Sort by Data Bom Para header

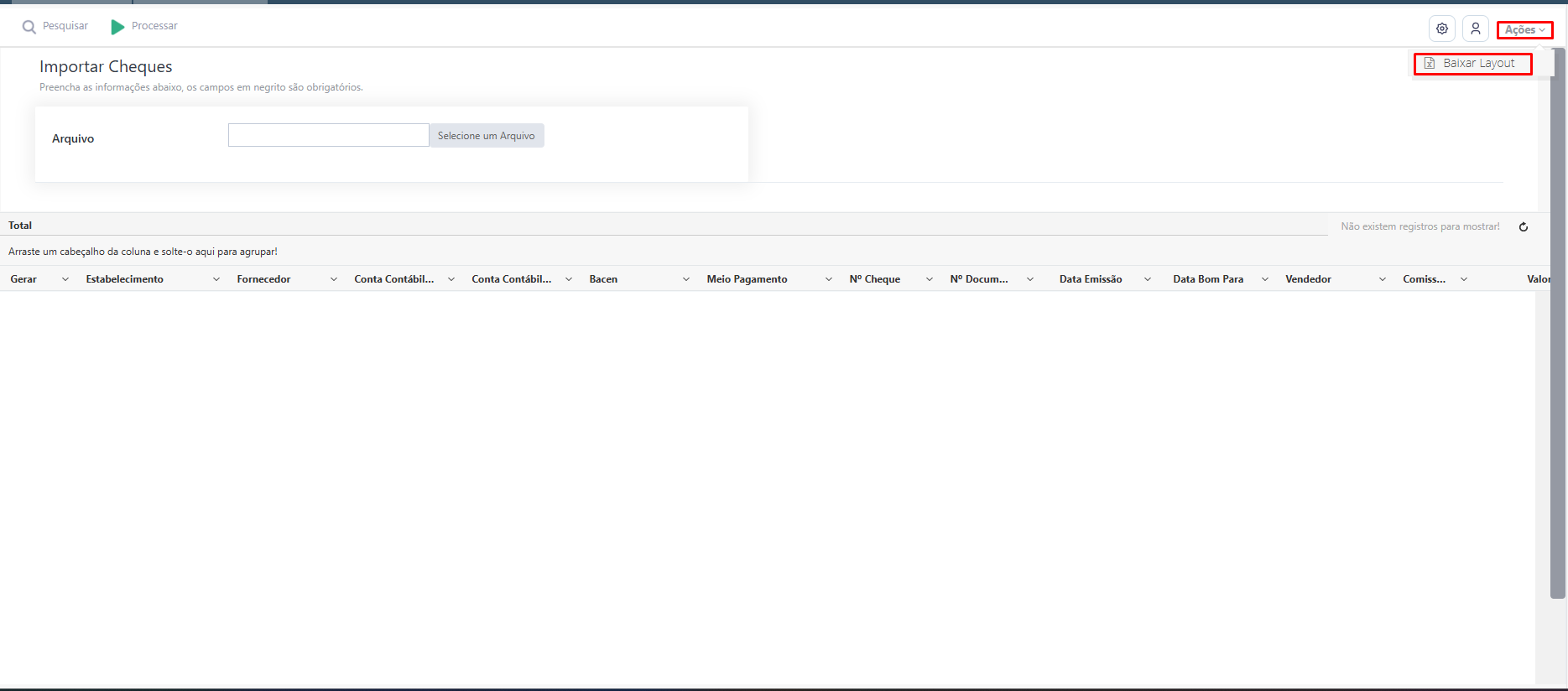point(1208,279)
